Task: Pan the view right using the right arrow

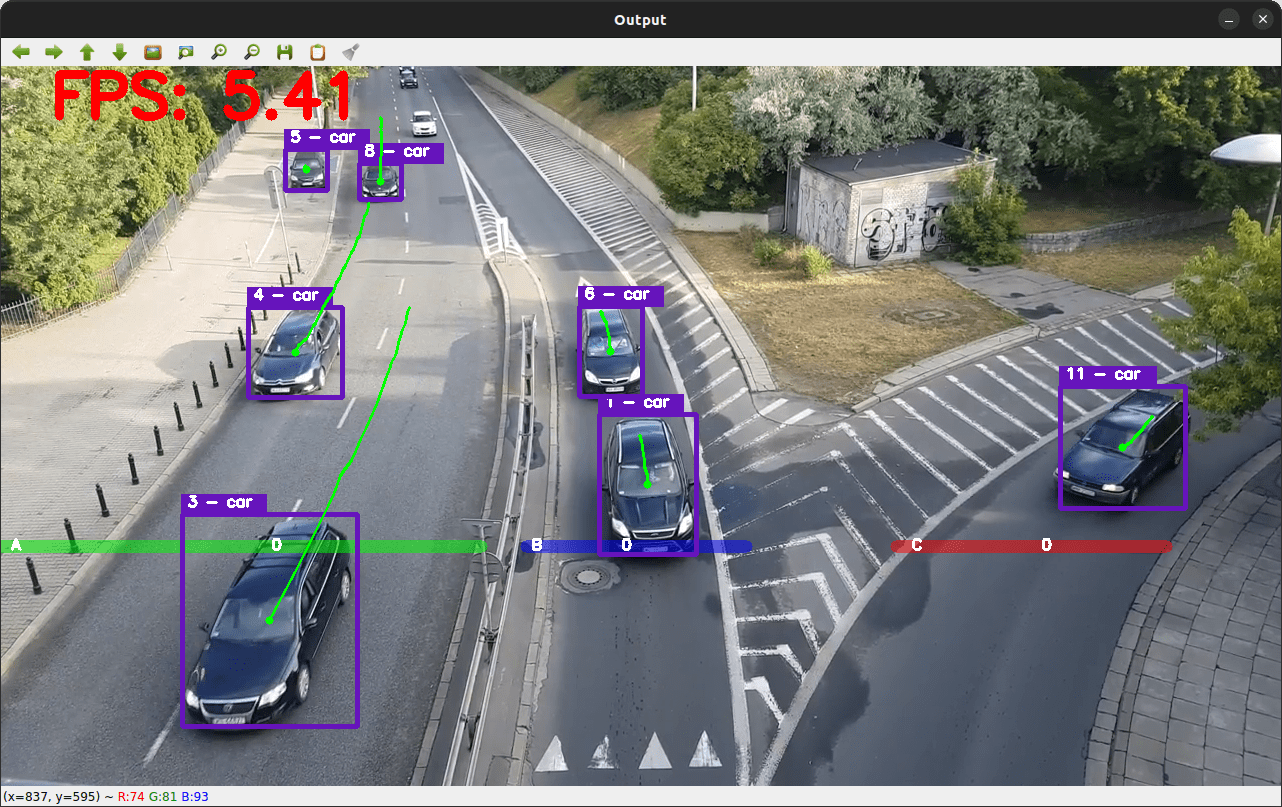Action: [x=54, y=52]
